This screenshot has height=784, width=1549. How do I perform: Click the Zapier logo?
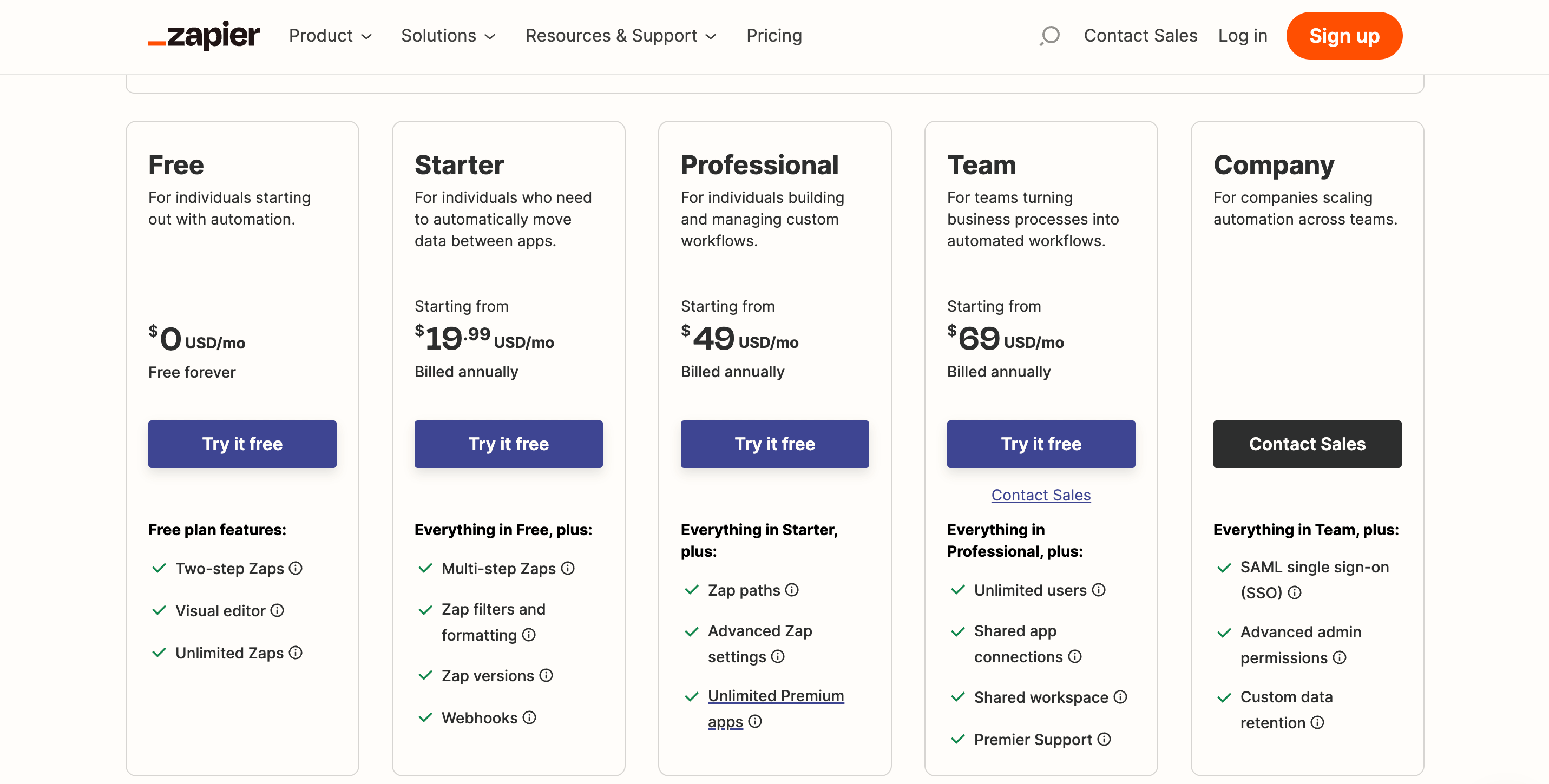204,36
